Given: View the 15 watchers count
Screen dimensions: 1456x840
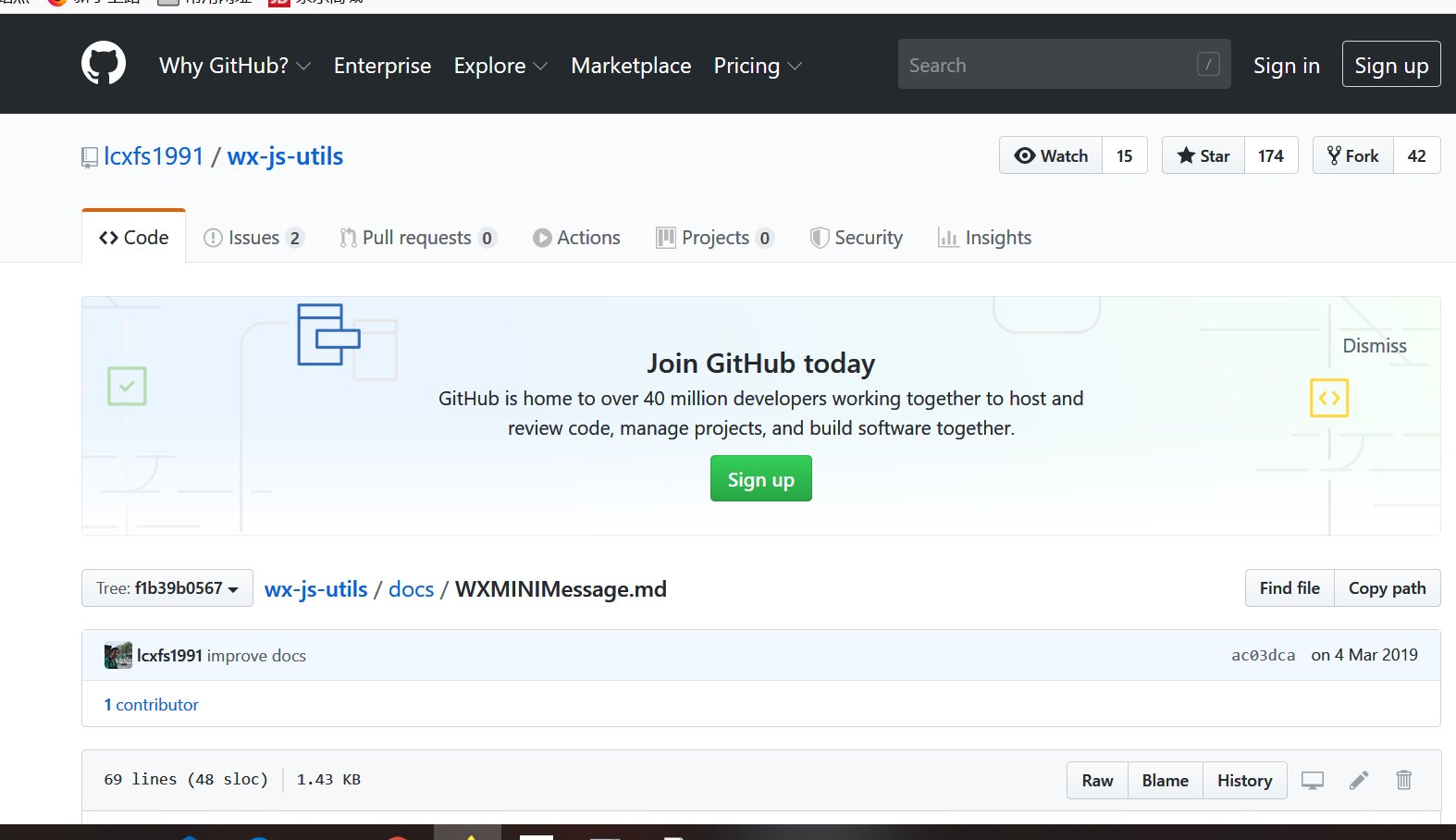Looking at the screenshot, I should (x=1124, y=155).
